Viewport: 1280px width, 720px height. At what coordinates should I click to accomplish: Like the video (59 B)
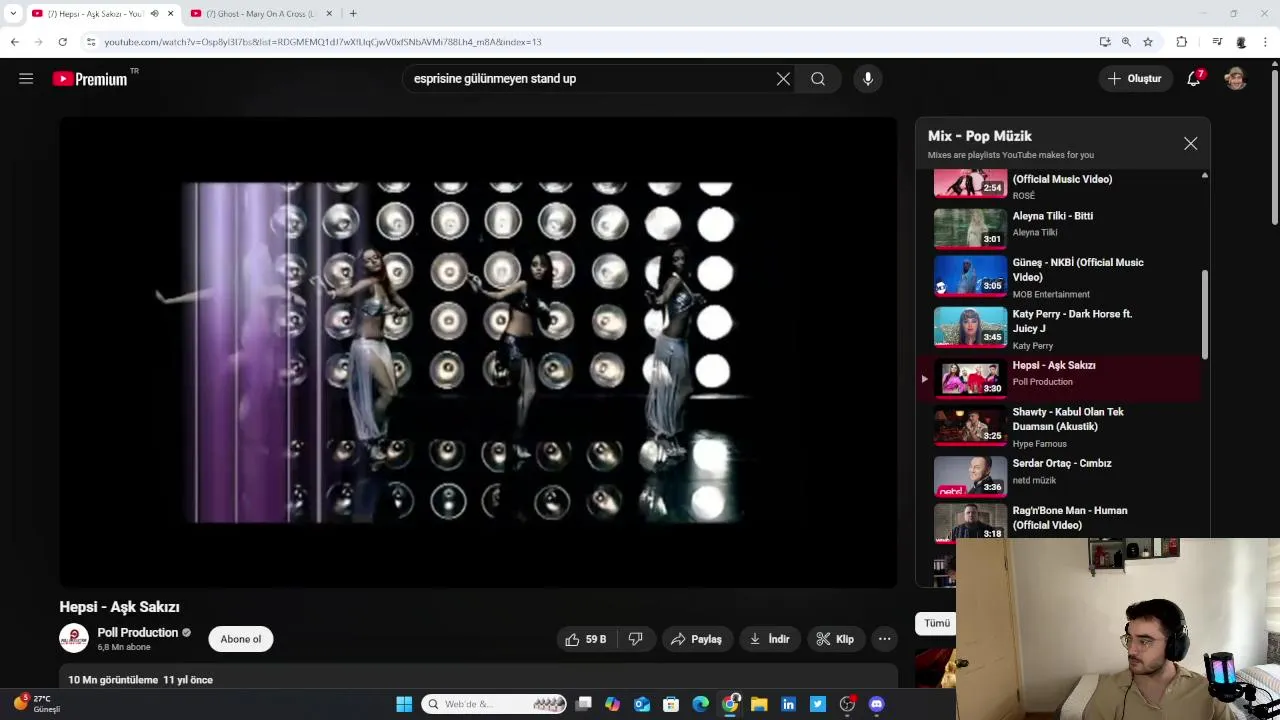[586, 639]
